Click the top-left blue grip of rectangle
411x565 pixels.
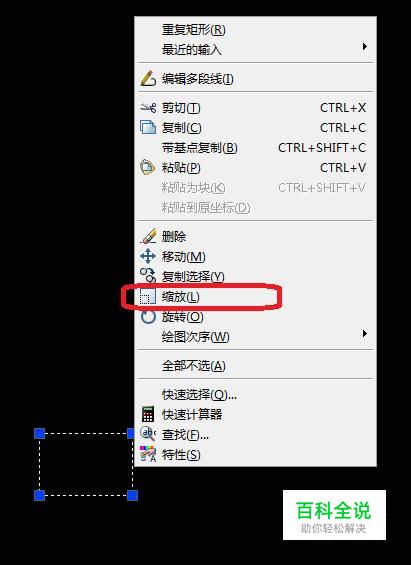point(39,433)
